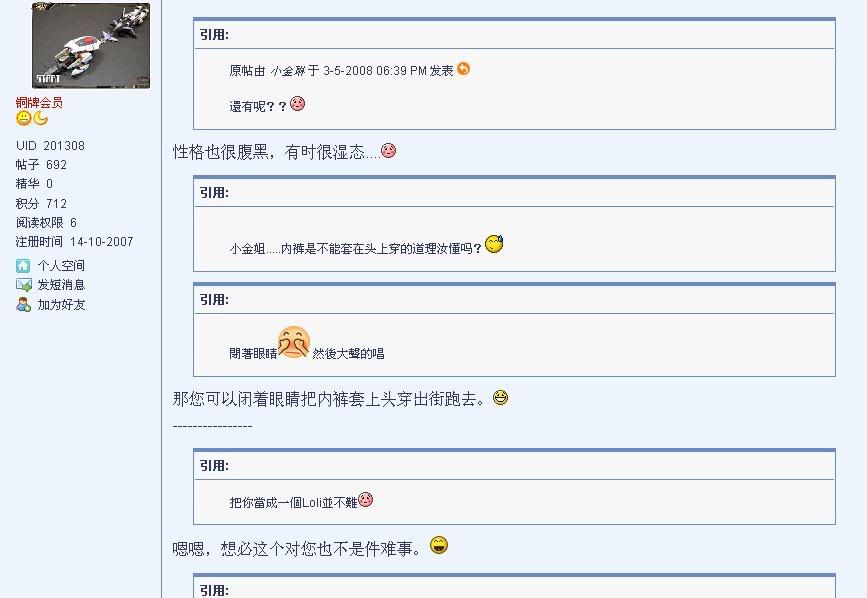Click the moon rank icon under 铜牌会员
The image size is (867, 598).
tap(40, 118)
